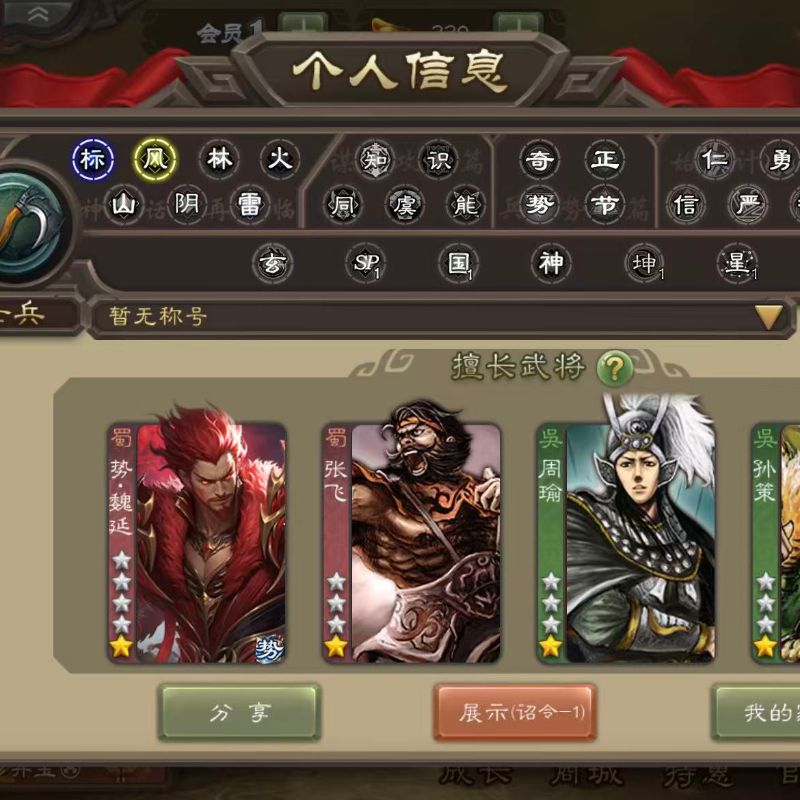Screen dimensions: 800x800
Task: Click the 展示(诏令-1) display button
Action: pos(515,712)
